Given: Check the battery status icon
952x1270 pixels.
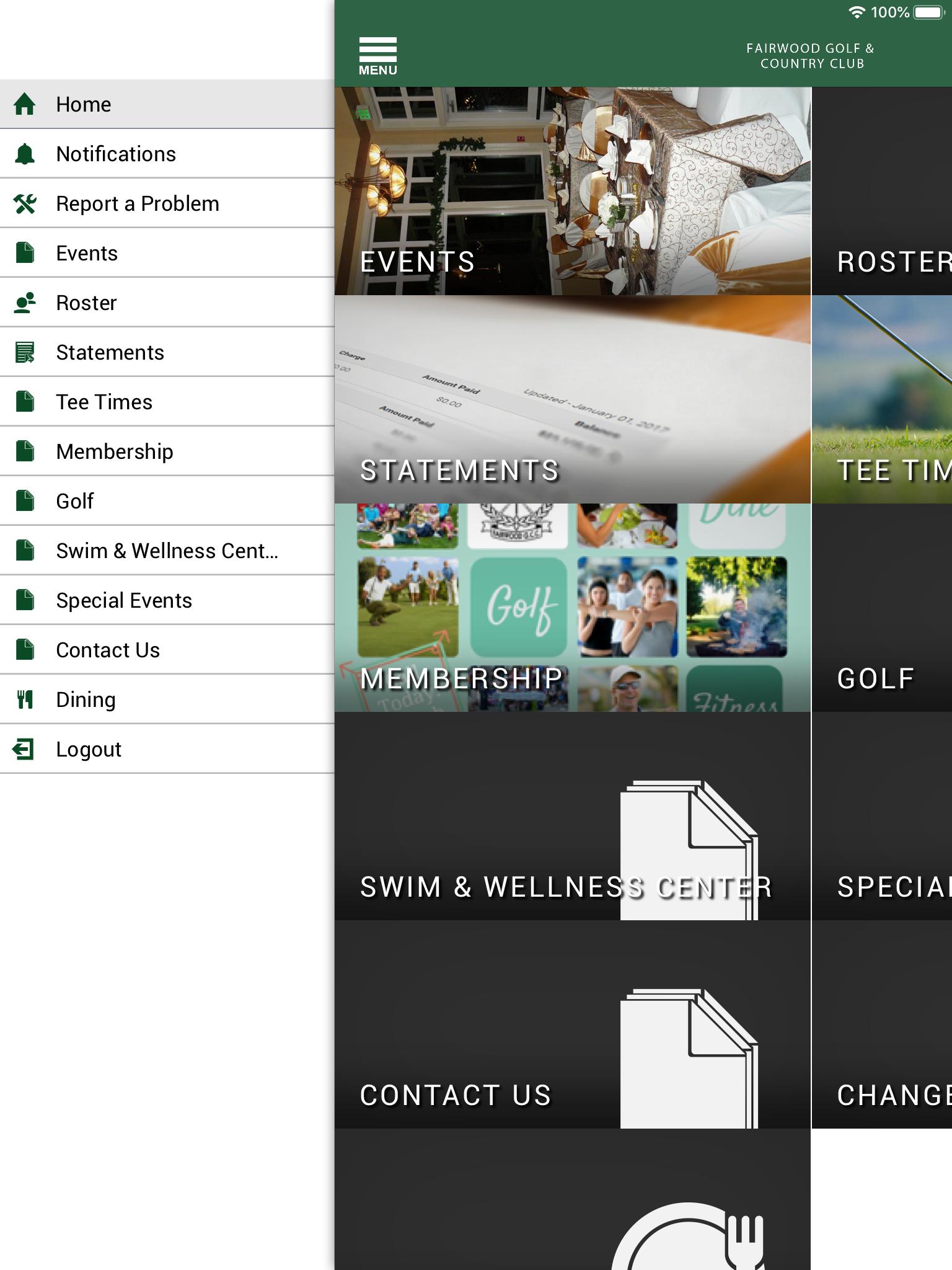Looking at the screenshot, I should point(928,12).
